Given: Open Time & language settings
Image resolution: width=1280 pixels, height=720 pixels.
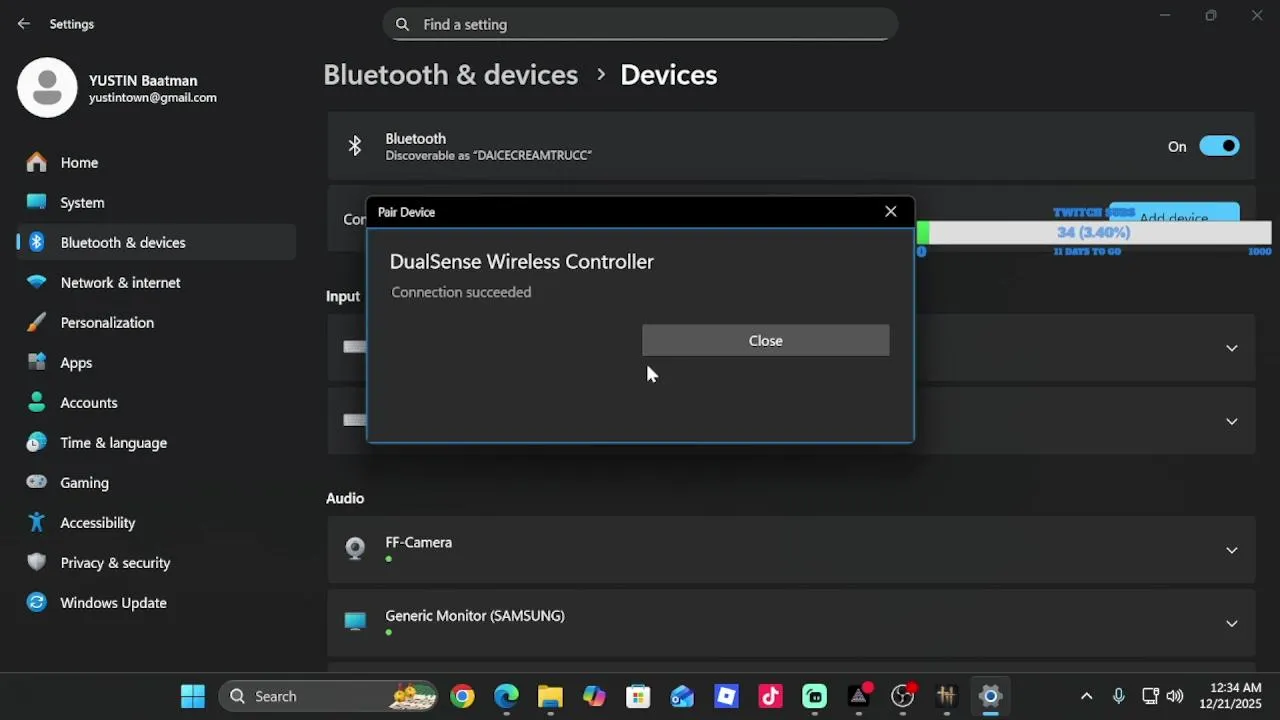Looking at the screenshot, I should 156,442.
